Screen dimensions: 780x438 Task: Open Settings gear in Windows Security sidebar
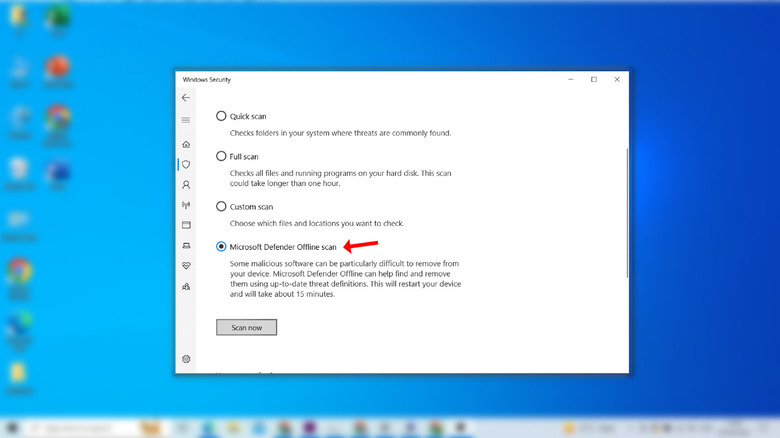pos(186,359)
